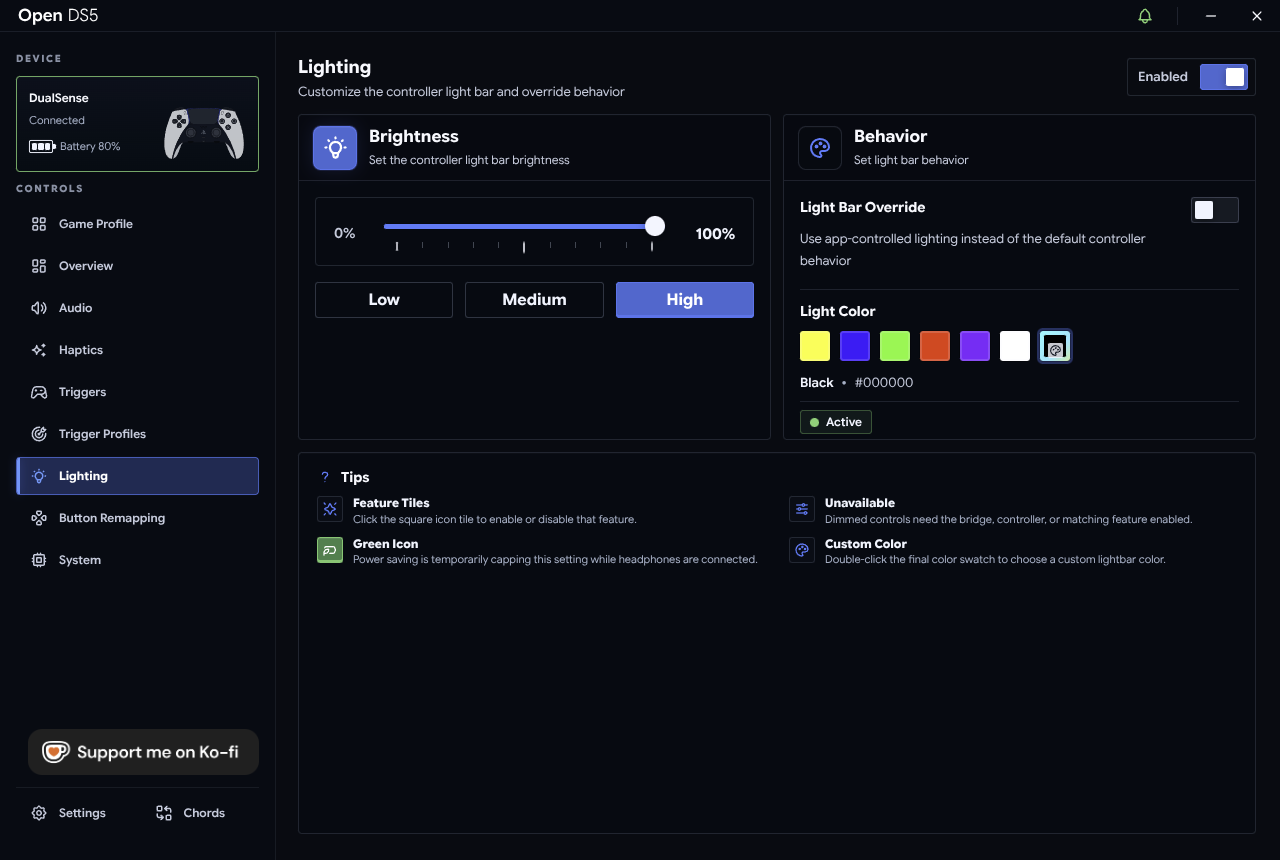Screen dimensions: 1280x860
Task: Open Chords at the sidebar bottom
Action: point(191,813)
